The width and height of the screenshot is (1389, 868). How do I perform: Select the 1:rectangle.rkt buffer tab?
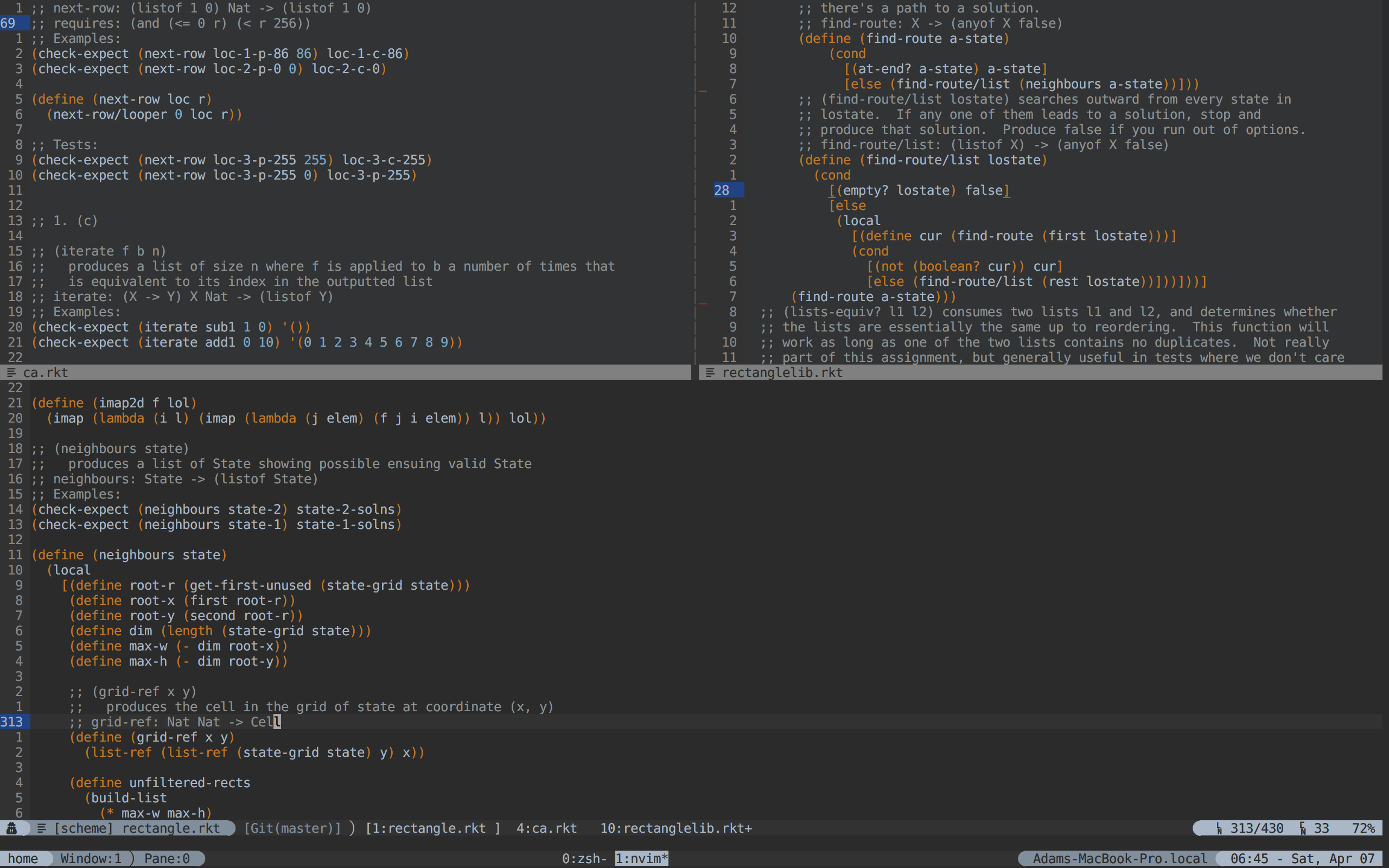coord(433,828)
